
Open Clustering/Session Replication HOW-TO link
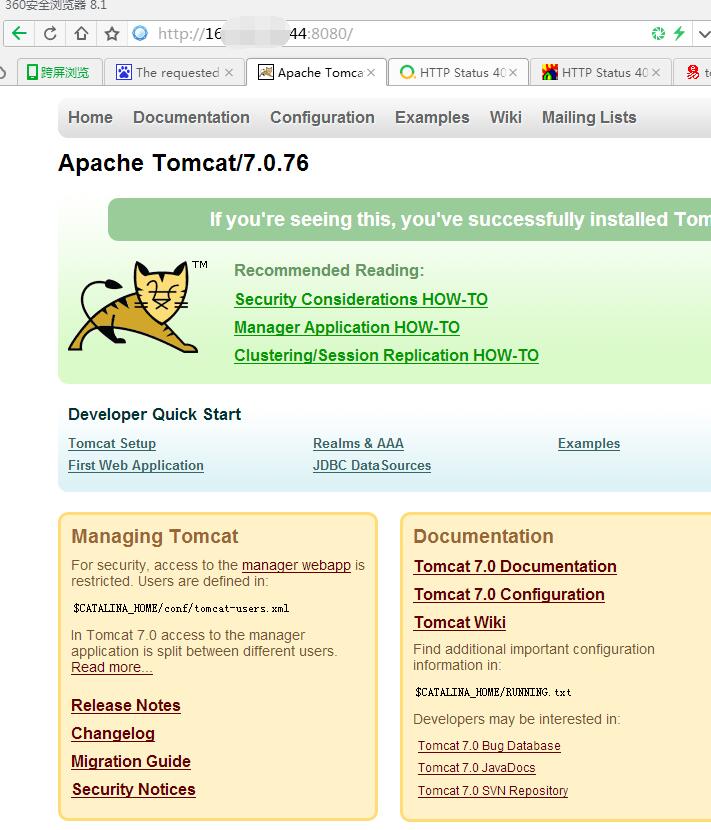coord(386,356)
